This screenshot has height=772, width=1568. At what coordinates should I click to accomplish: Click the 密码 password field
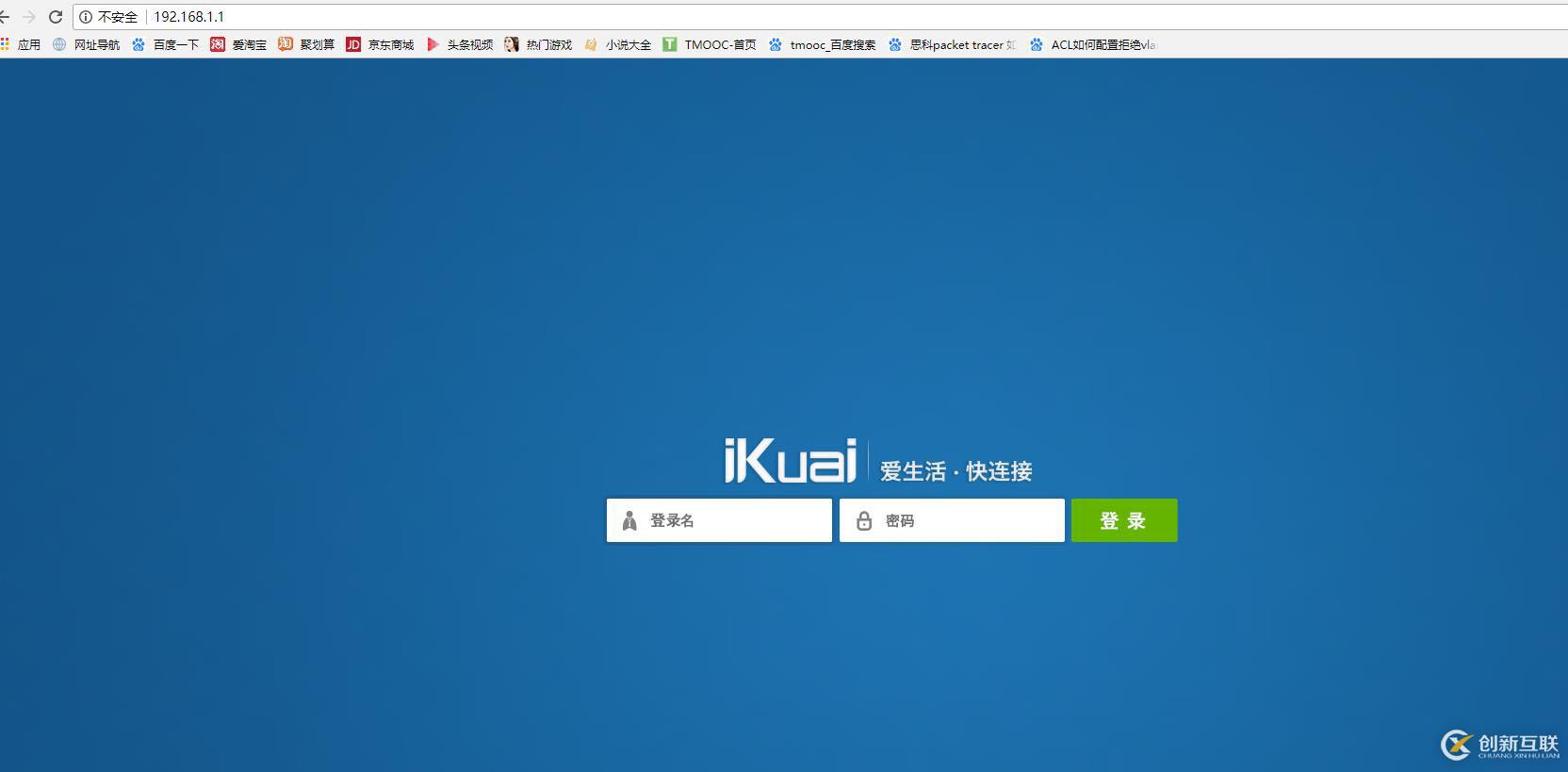[952, 520]
